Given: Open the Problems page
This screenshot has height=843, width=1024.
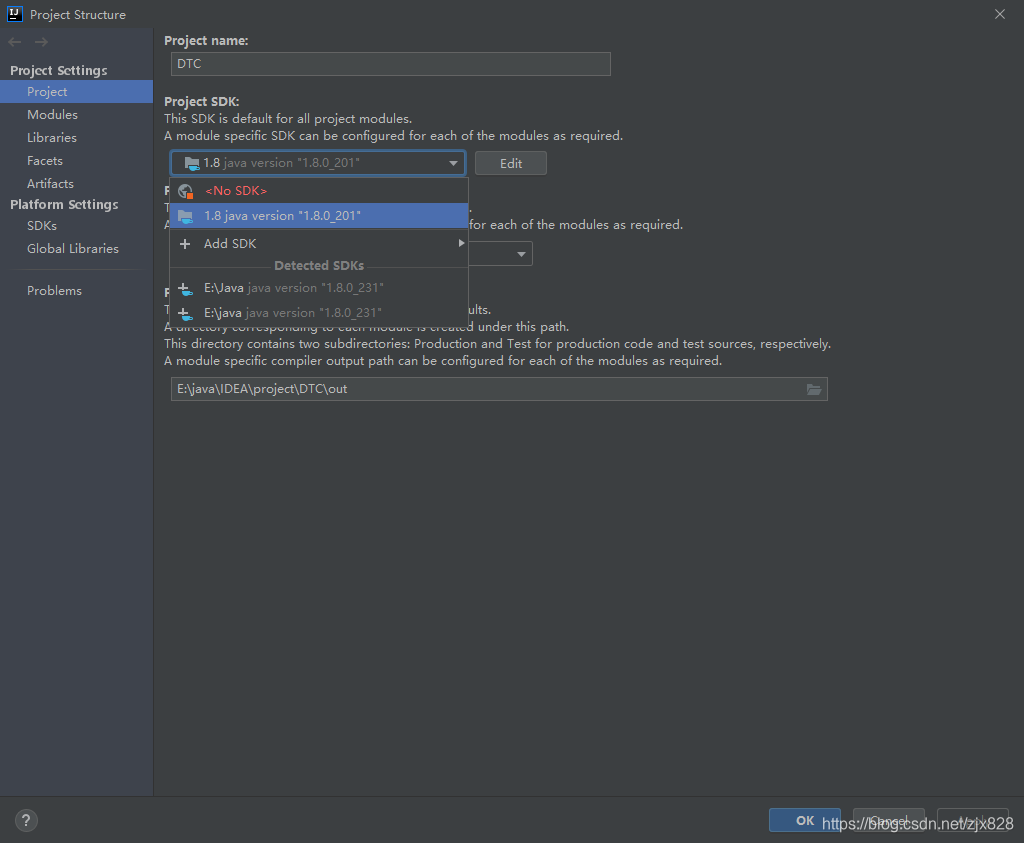Looking at the screenshot, I should [x=76, y=291].
